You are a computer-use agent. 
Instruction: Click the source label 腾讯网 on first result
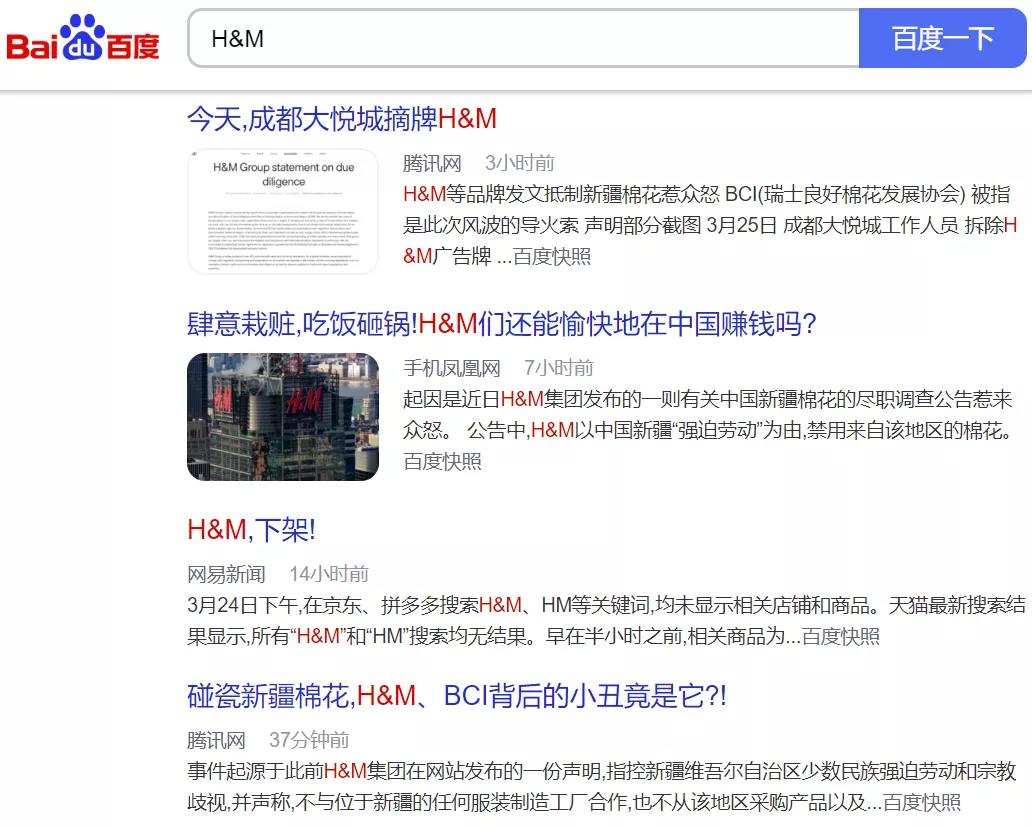pos(432,162)
